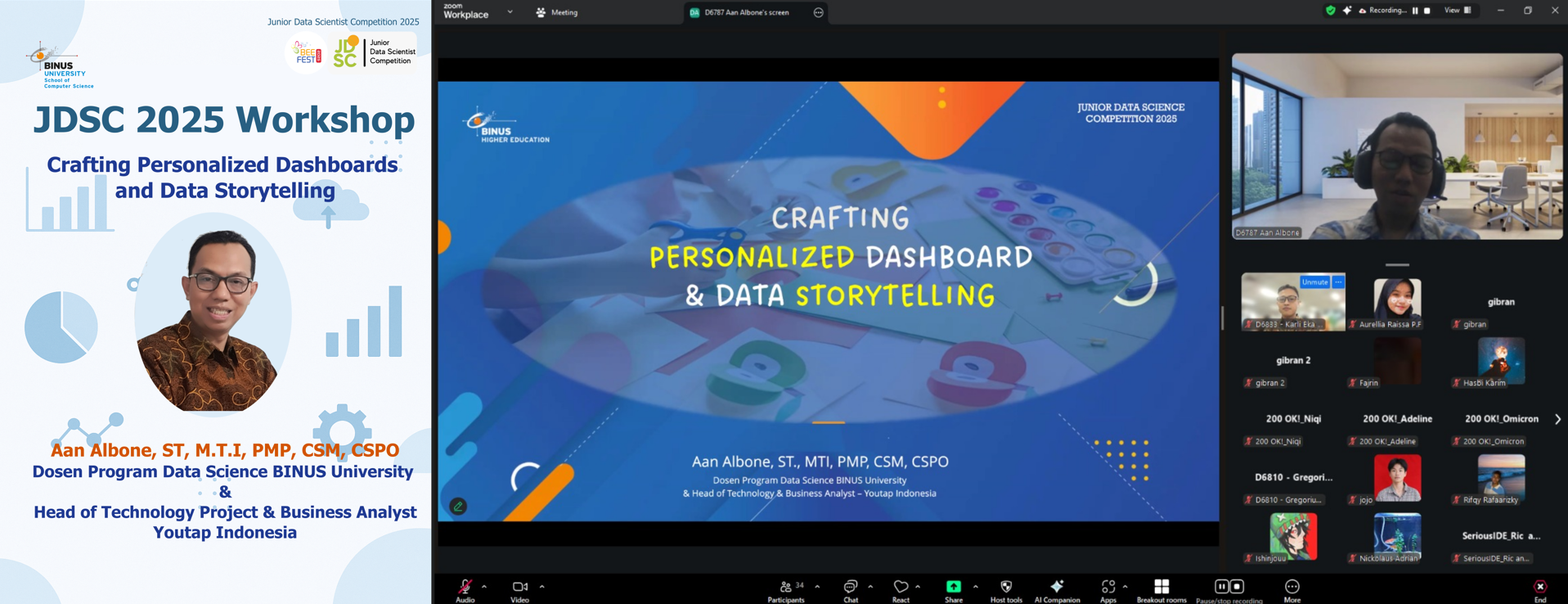
Task: Pause the recording in top bar
Action: [x=1416, y=11]
